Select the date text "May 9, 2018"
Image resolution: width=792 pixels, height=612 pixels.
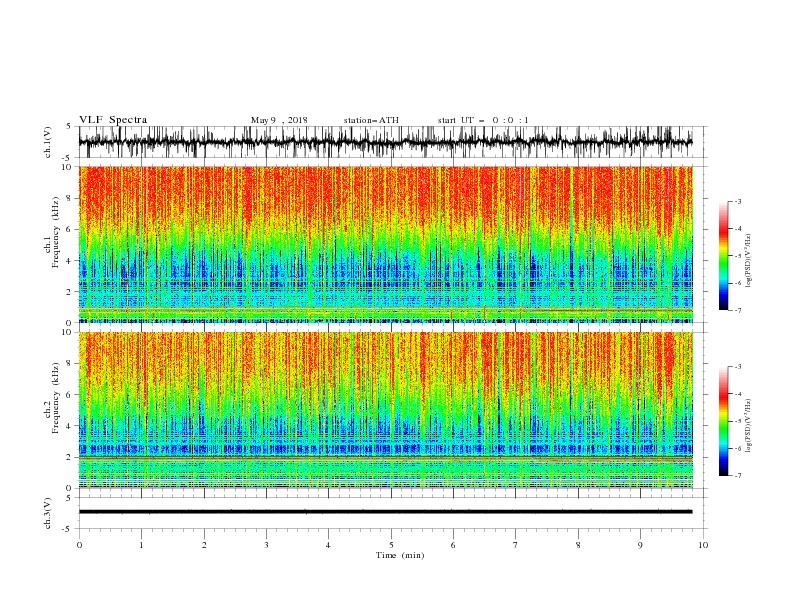(x=279, y=120)
